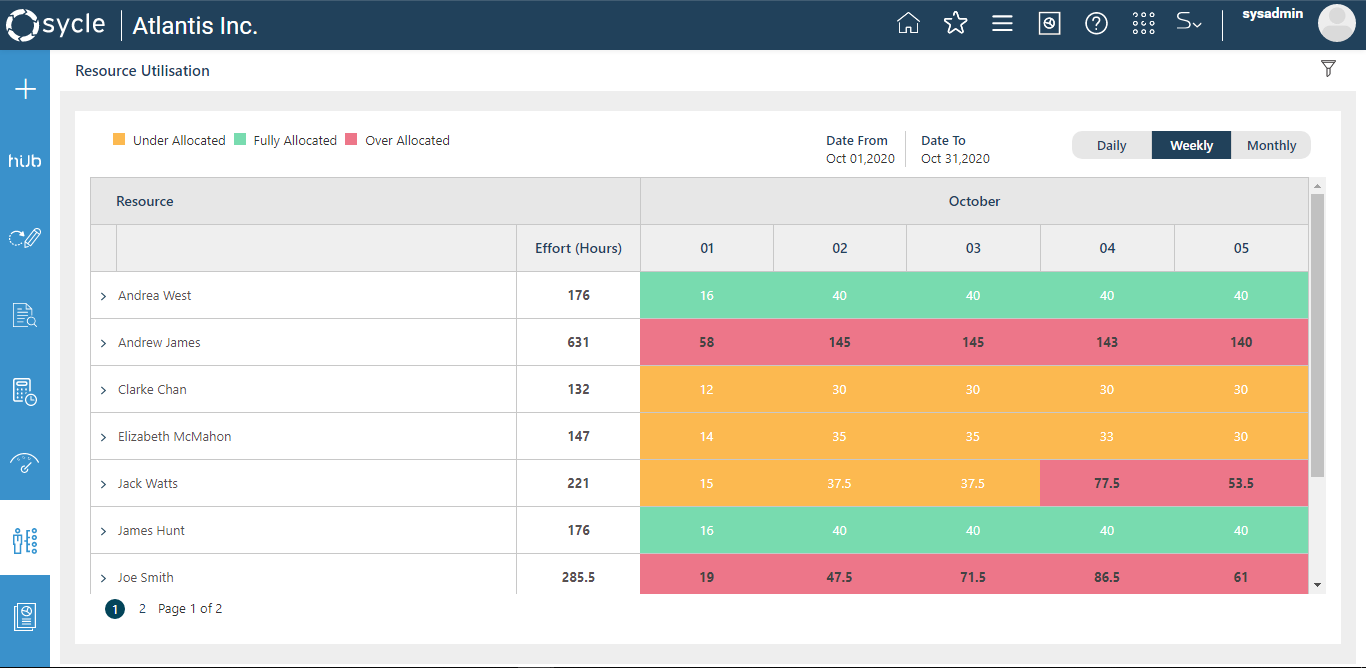Go to page 2
Viewport: 1366px width, 668px height.
[x=142, y=608]
